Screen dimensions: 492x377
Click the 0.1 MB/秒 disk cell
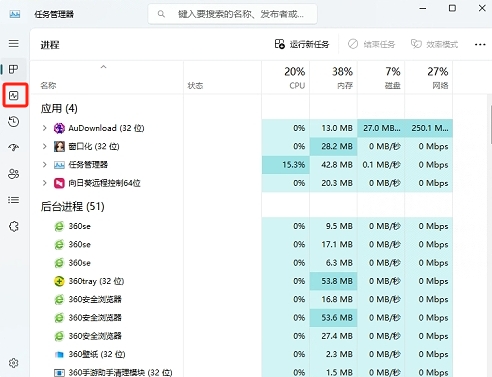pyautogui.click(x=381, y=165)
